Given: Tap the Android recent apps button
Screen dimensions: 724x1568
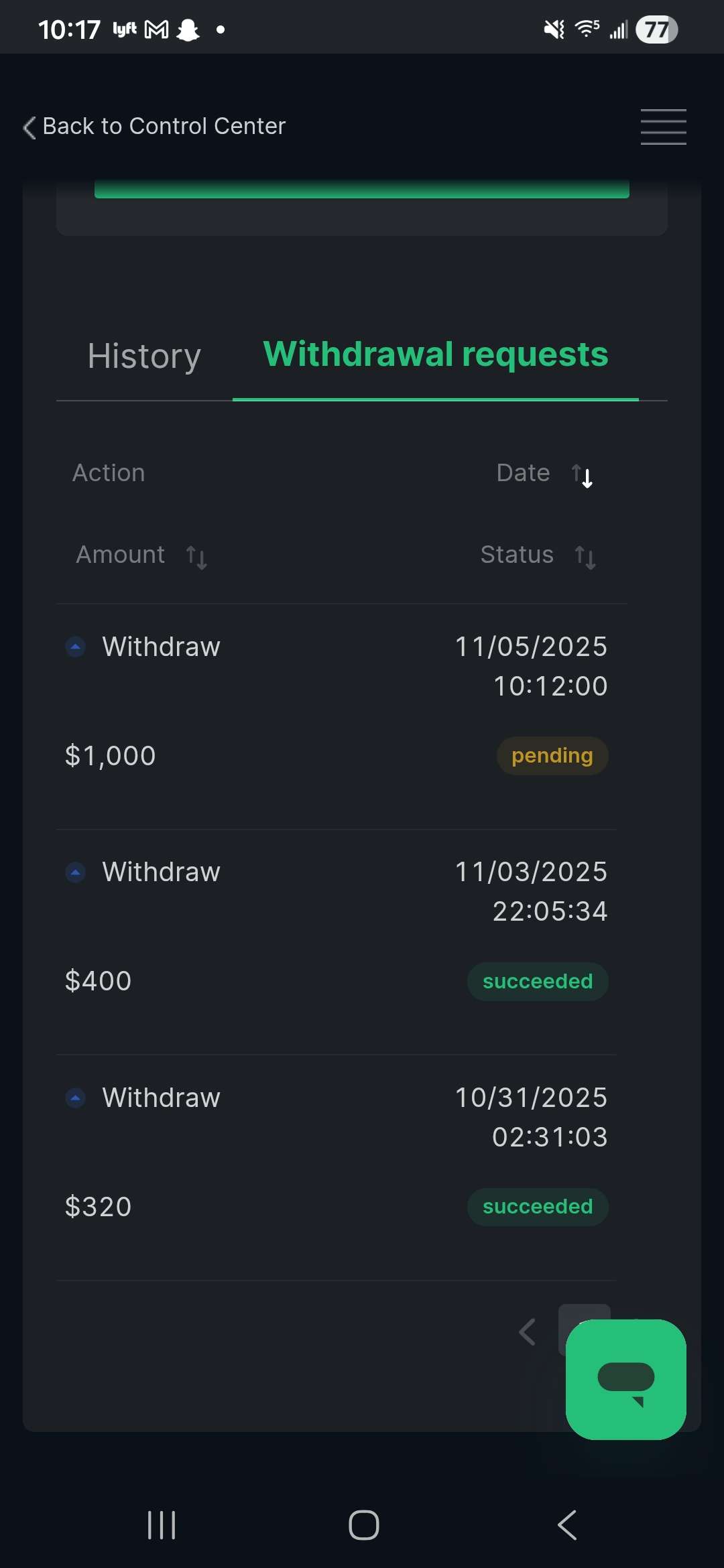Looking at the screenshot, I should 162,1525.
